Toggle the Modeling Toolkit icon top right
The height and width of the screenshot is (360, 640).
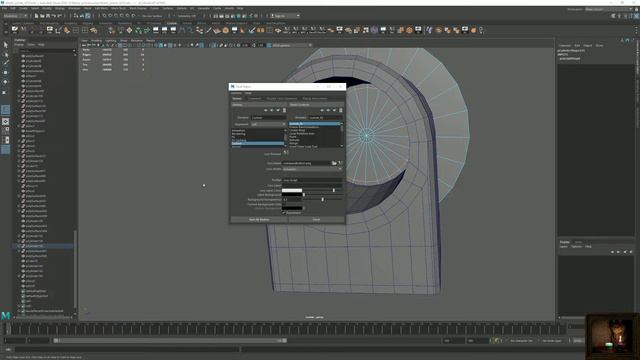point(613,16)
